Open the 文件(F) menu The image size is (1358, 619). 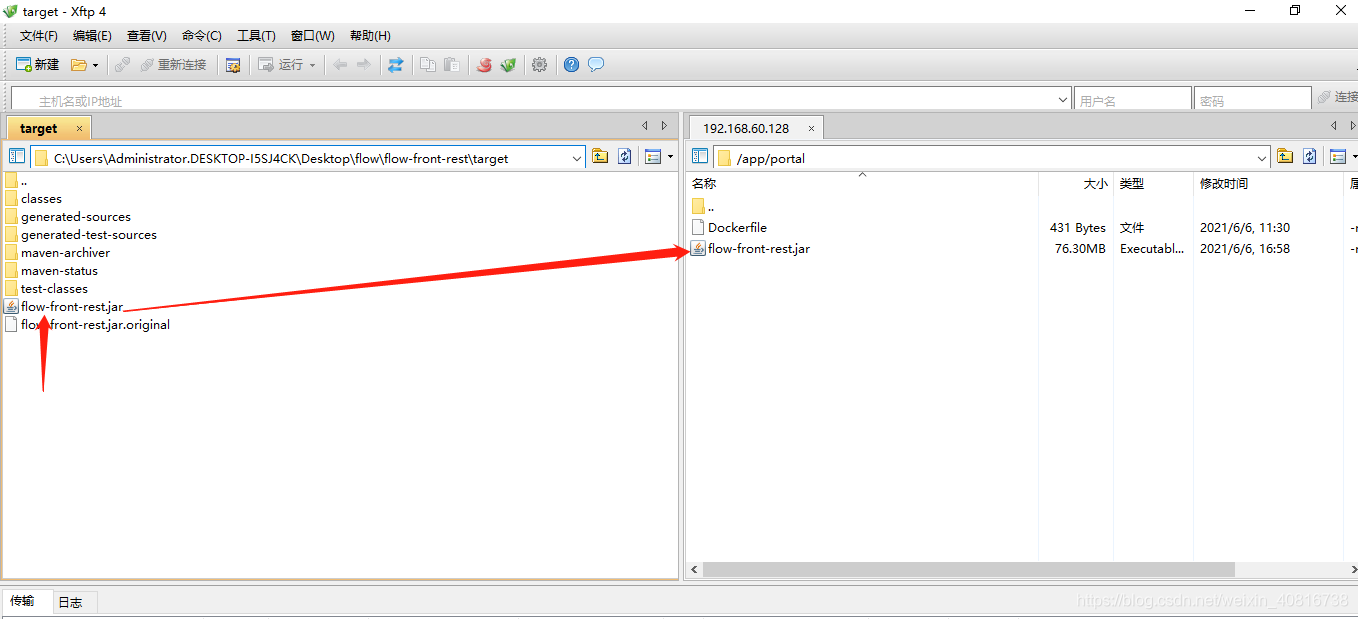[39, 36]
